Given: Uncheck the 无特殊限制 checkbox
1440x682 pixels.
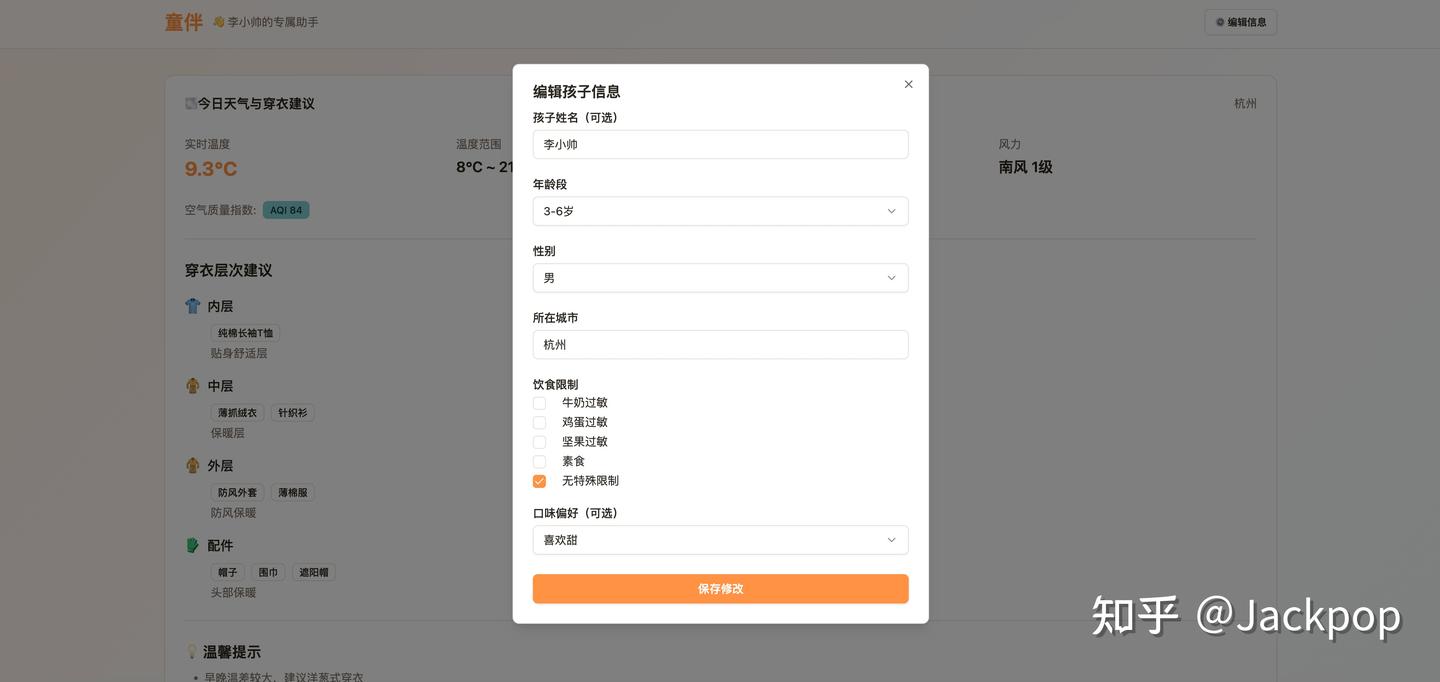Looking at the screenshot, I should tap(539, 481).
